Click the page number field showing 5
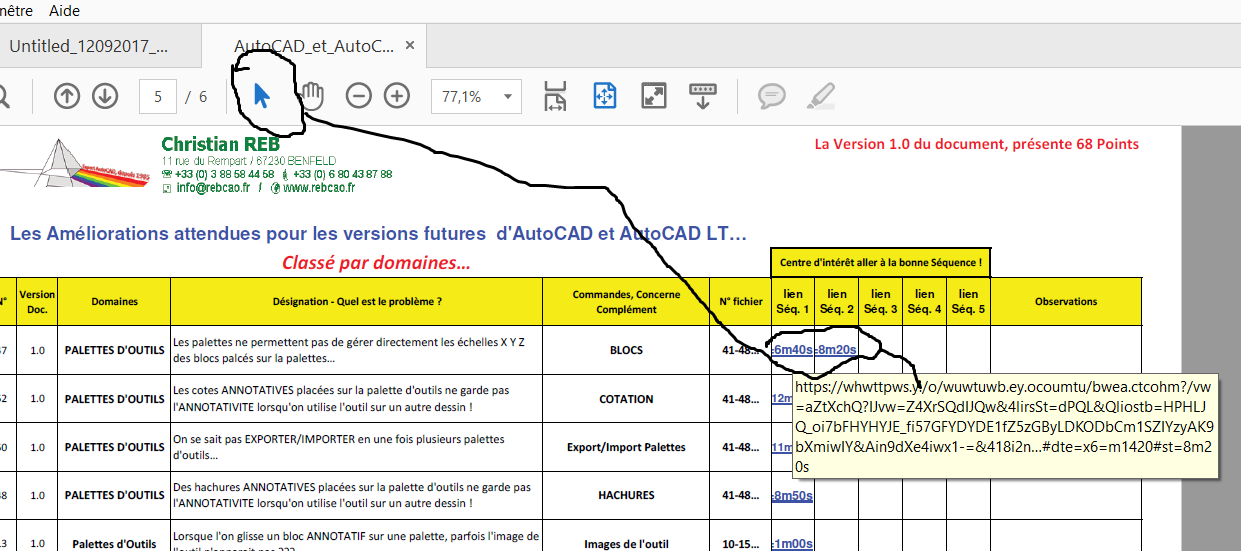Screen dimensions: 1241x551 click(x=158, y=97)
